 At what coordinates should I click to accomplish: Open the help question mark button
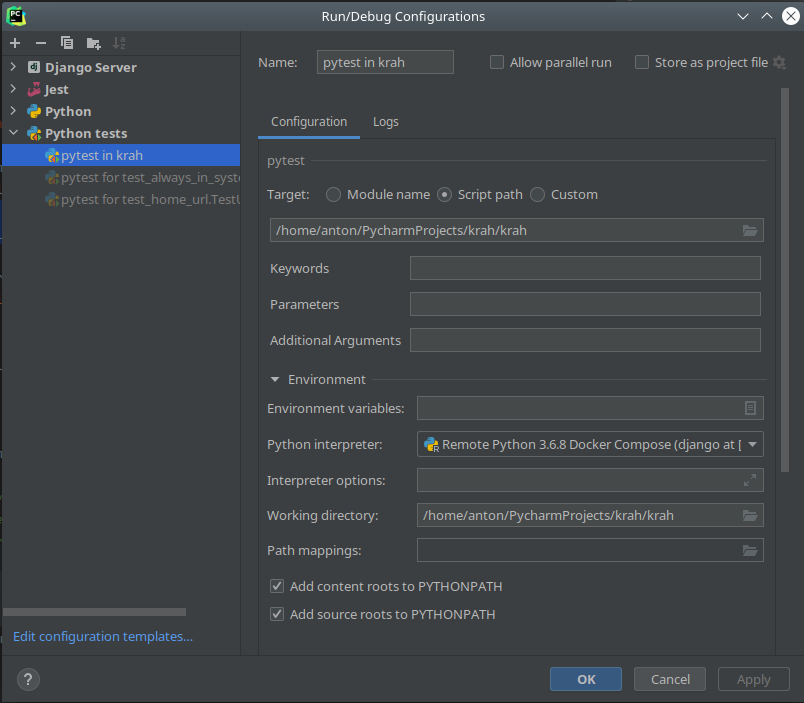(x=28, y=680)
